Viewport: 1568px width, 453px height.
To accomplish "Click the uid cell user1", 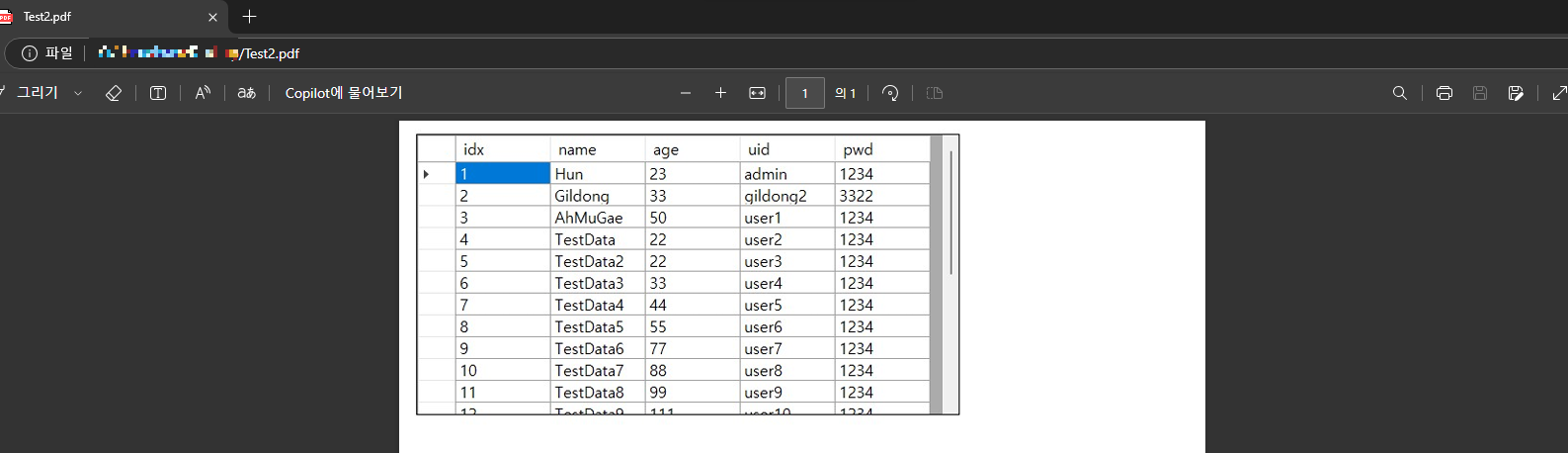I will pyautogui.click(x=787, y=218).
